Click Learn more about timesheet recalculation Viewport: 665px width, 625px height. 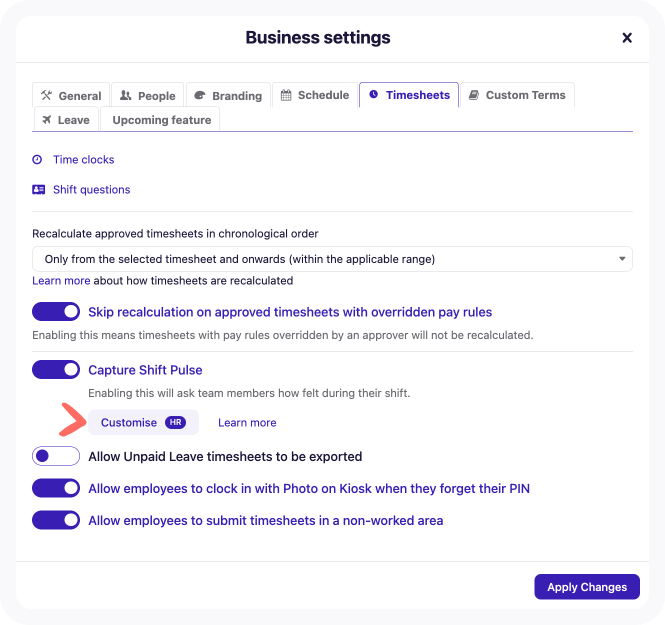click(x=61, y=280)
